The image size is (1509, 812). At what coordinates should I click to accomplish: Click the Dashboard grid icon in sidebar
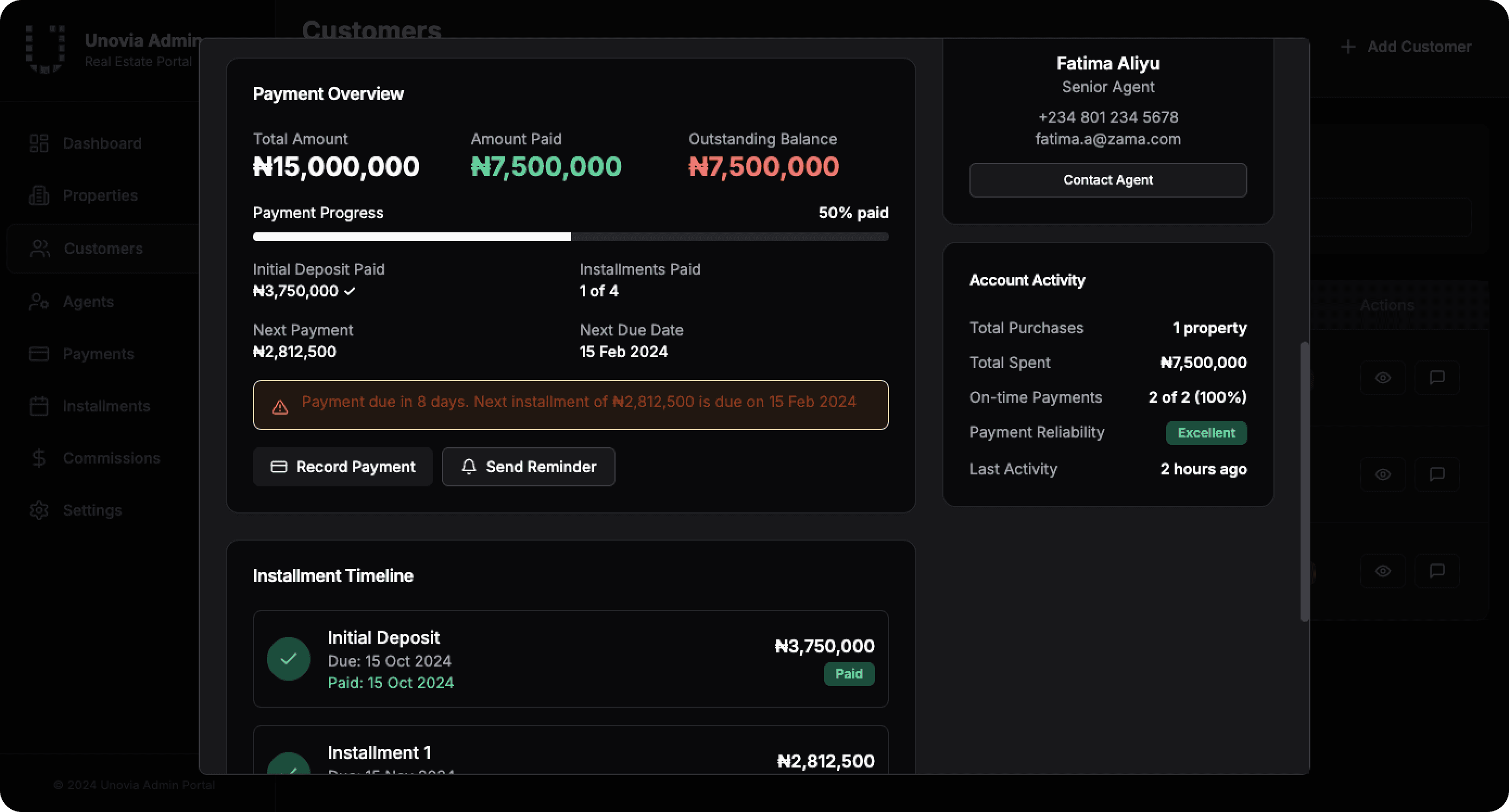coord(39,143)
